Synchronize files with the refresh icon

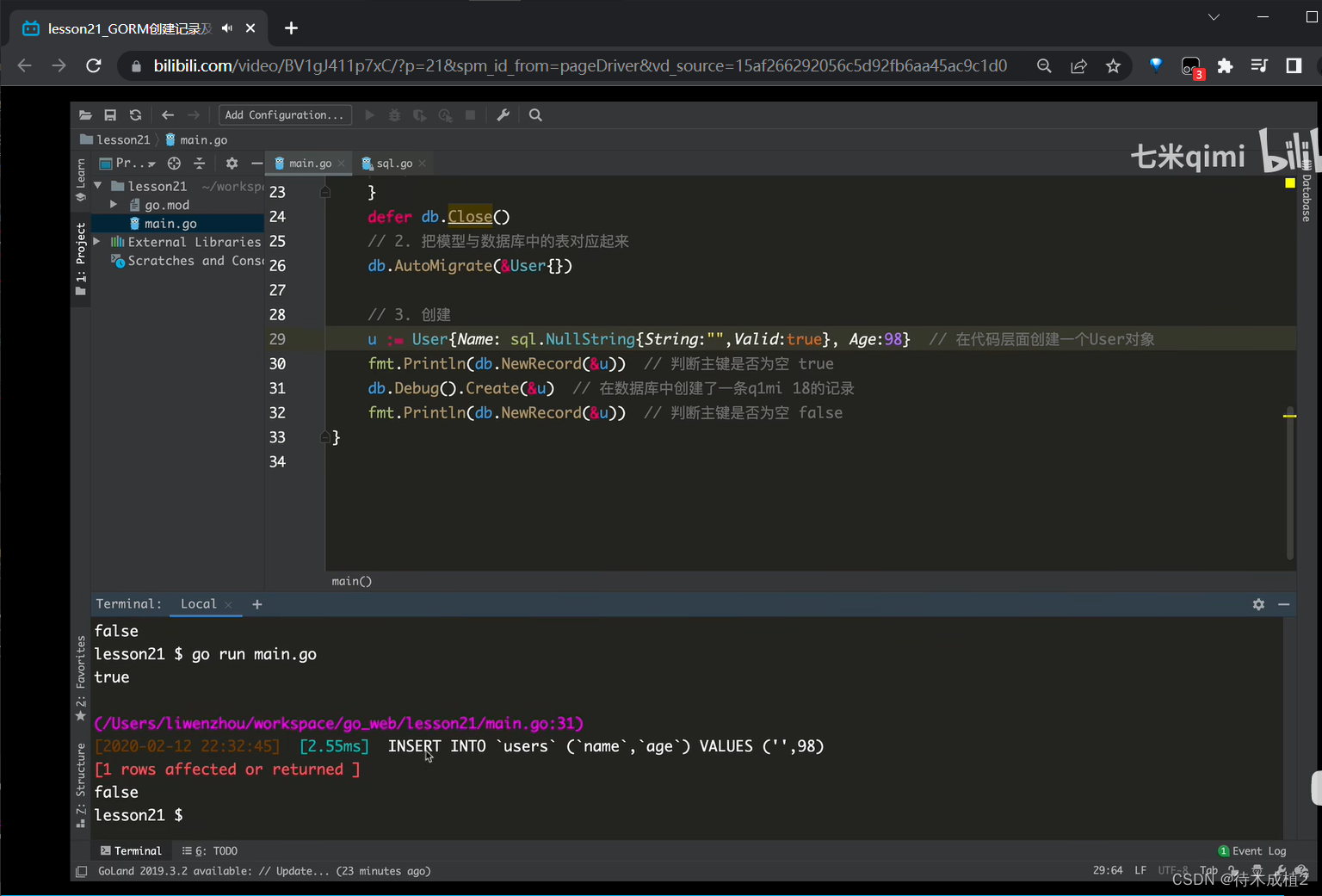(135, 115)
